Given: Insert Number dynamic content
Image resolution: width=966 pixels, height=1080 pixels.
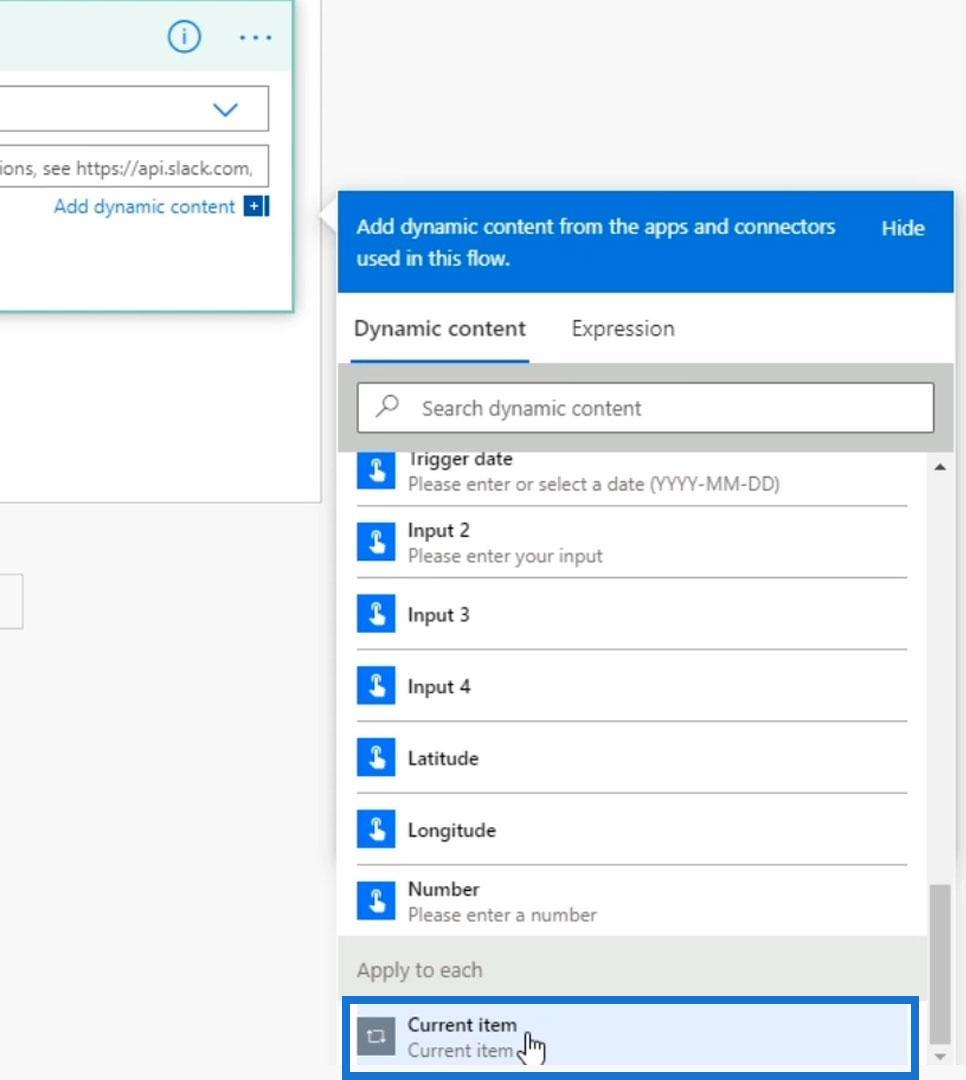Looking at the screenshot, I should pyautogui.click(x=632, y=901).
